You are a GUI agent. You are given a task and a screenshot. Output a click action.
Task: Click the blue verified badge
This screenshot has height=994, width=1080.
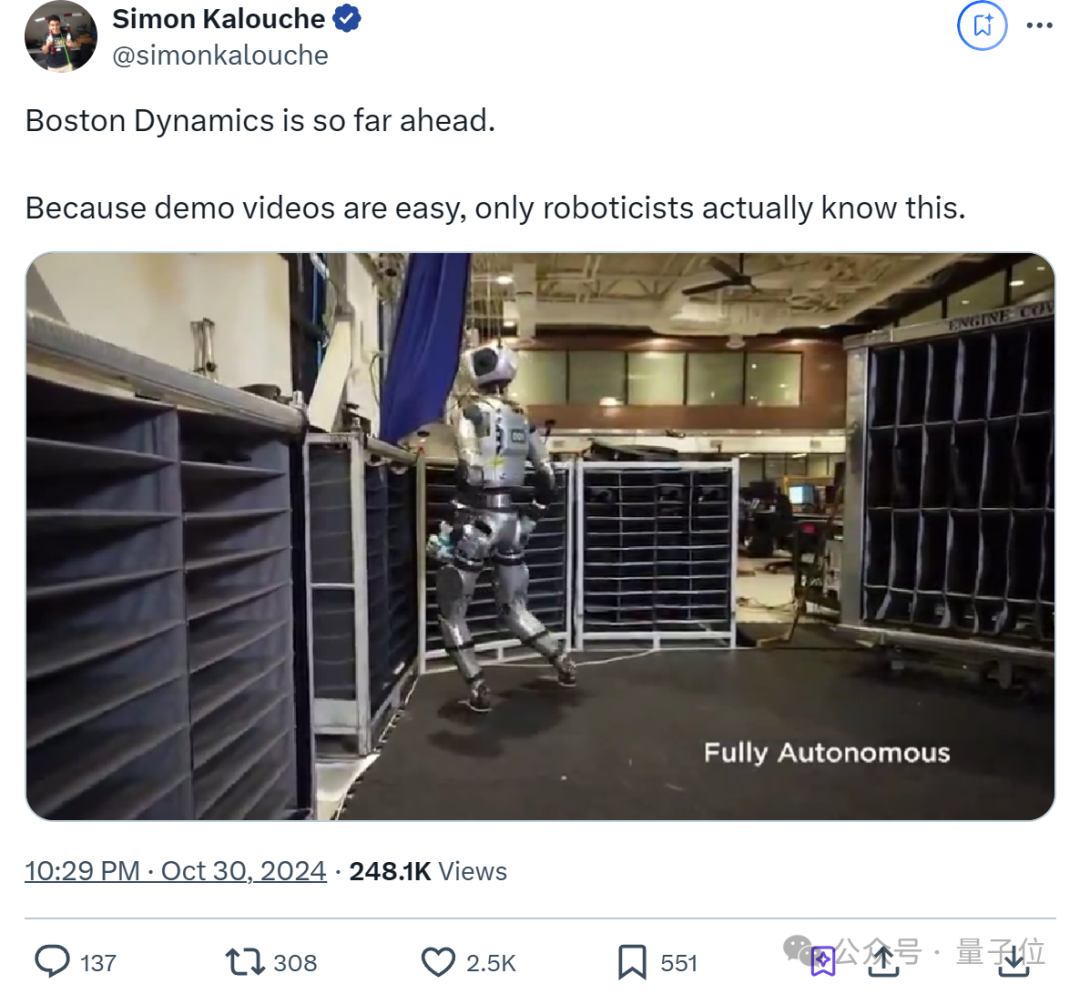pyautogui.click(x=347, y=19)
